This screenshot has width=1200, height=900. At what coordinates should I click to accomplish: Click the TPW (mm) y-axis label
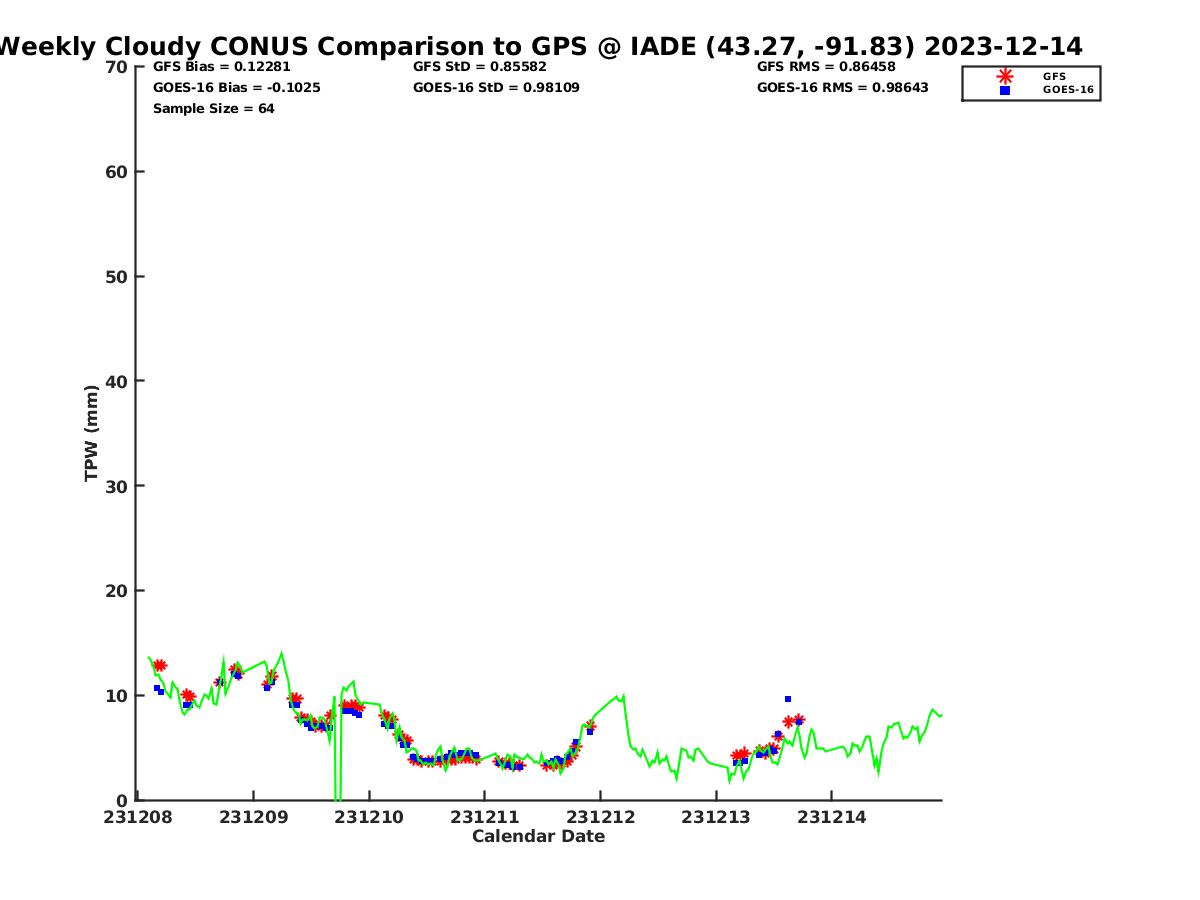pyautogui.click(x=92, y=433)
